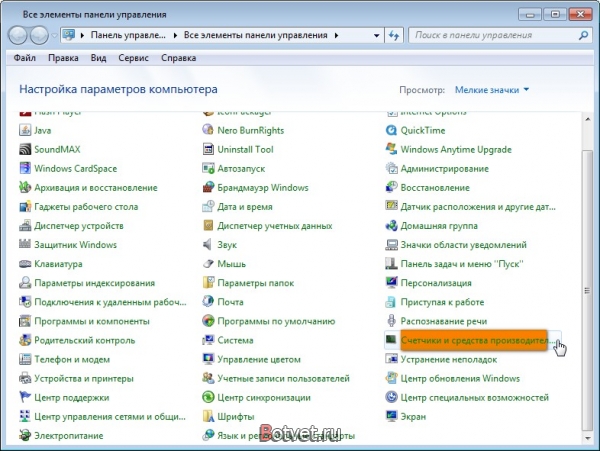Open the Экран icon
Screen dimensions: 600x451
click(x=391, y=416)
